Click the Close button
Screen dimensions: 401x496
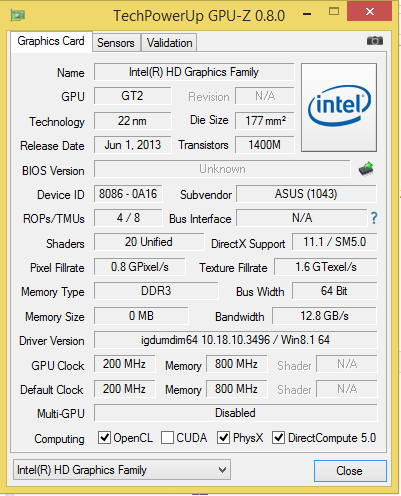click(350, 471)
